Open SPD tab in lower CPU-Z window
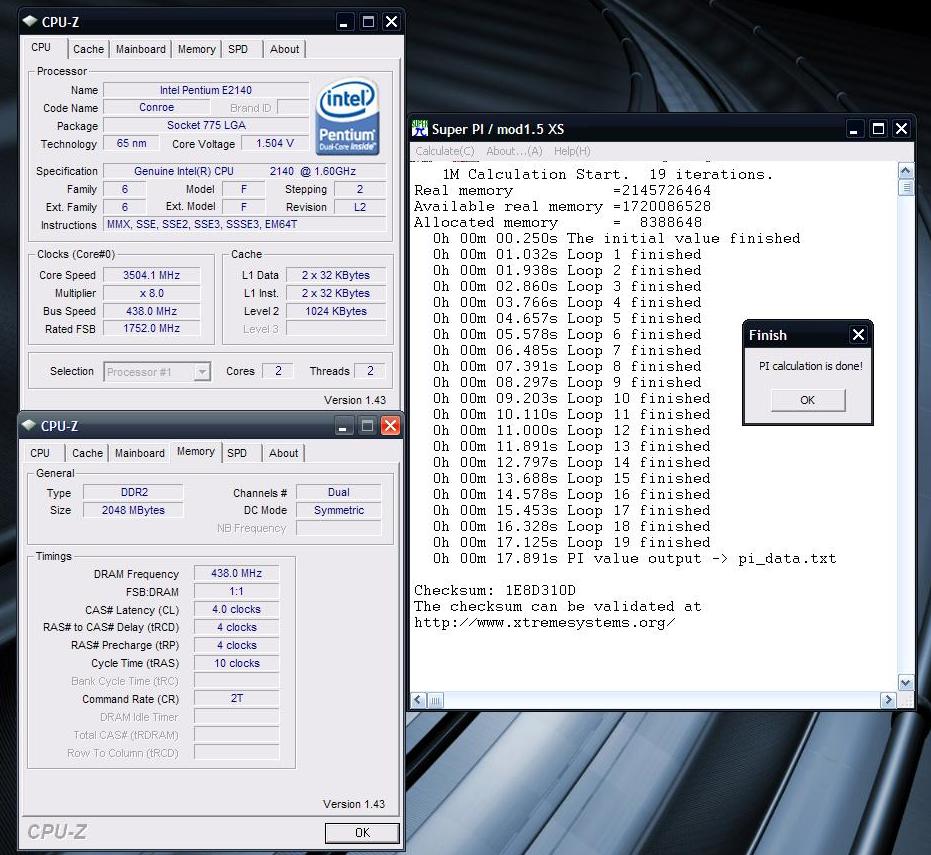This screenshot has height=855, width=931. 237,453
